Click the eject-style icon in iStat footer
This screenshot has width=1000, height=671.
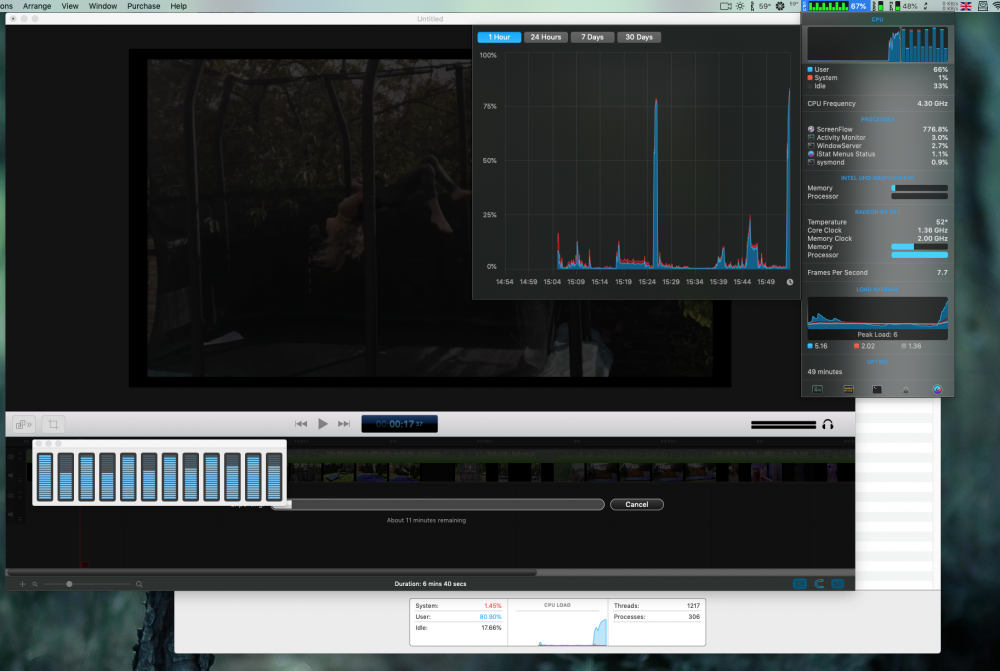(x=906, y=390)
